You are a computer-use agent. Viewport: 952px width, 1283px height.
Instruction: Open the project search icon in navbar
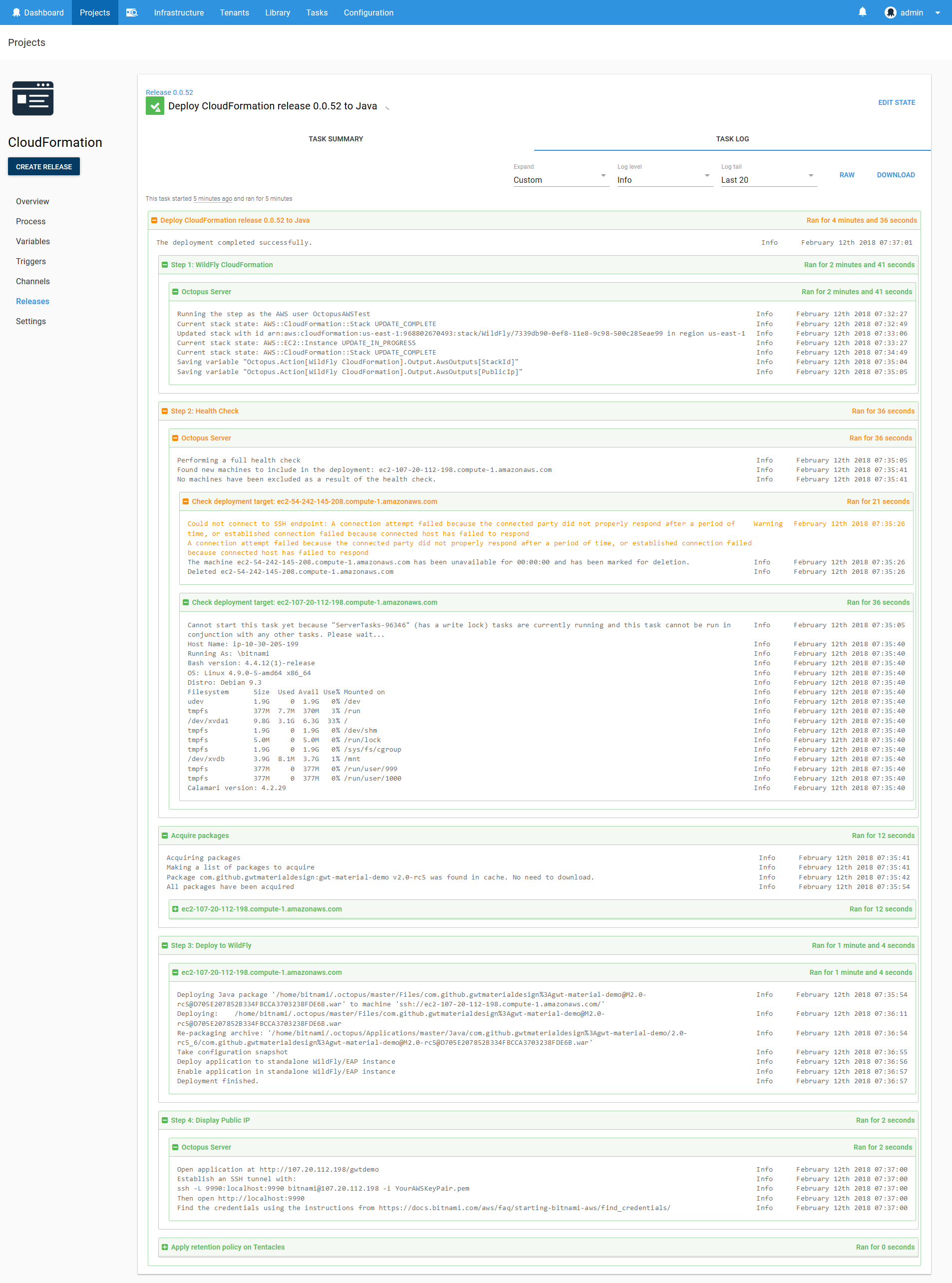coord(131,12)
